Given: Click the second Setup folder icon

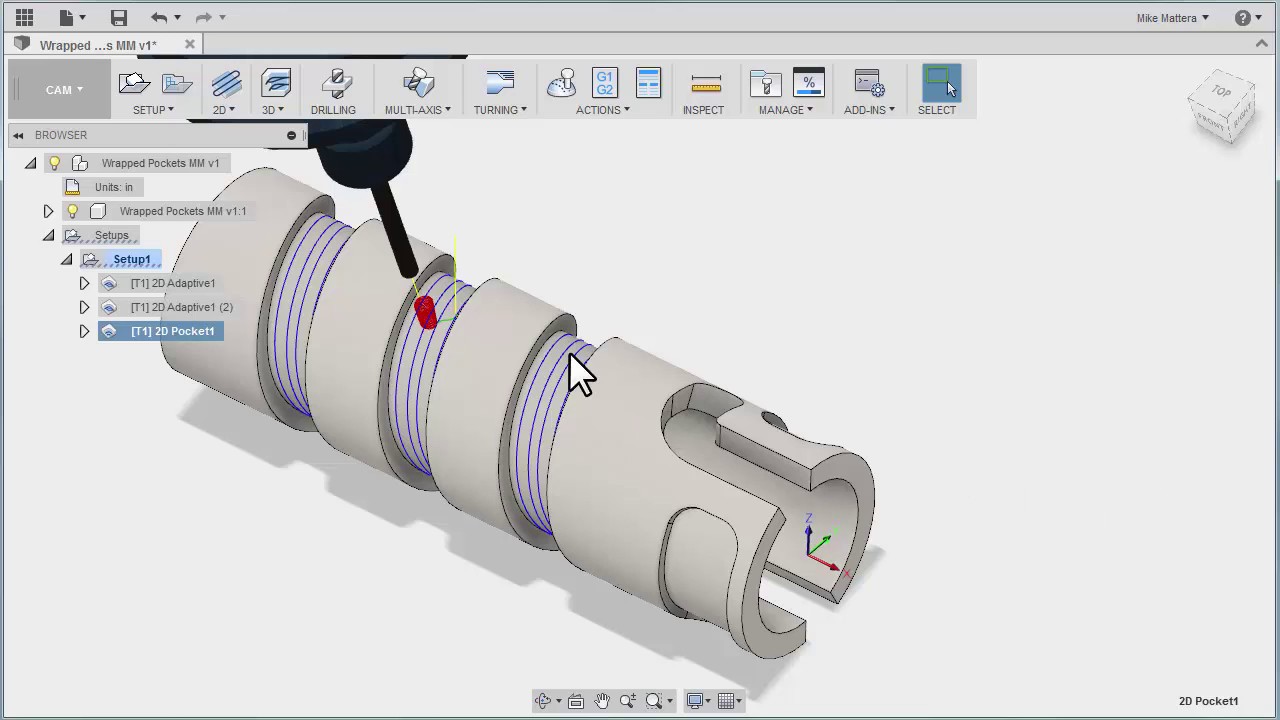Looking at the screenshot, I should (x=177, y=84).
